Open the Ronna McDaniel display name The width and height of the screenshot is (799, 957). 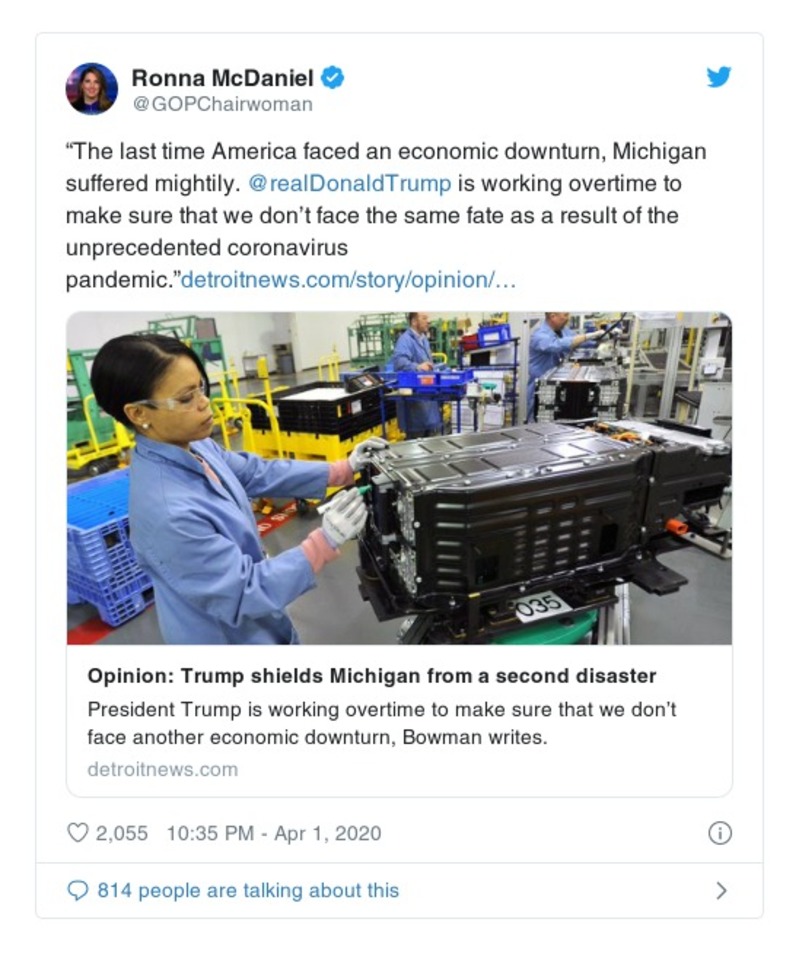(x=222, y=77)
